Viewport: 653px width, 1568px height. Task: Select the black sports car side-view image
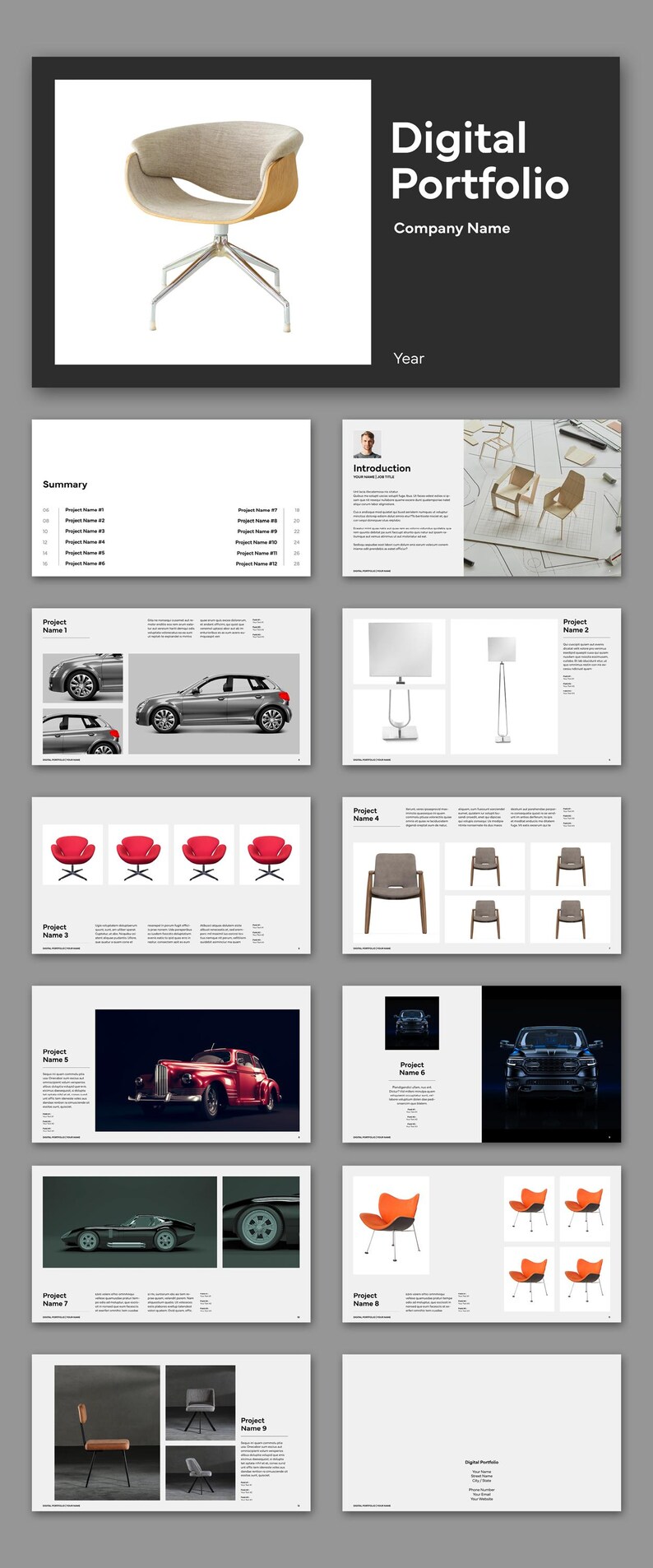coord(130,1222)
